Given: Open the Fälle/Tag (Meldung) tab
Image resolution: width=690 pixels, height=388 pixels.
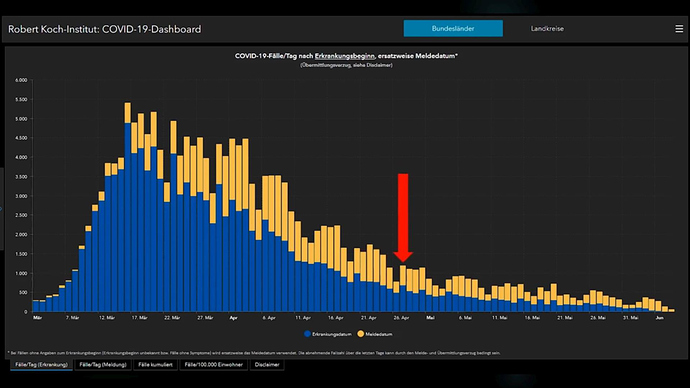Looking at the screenshot, I should coord(103,365).
